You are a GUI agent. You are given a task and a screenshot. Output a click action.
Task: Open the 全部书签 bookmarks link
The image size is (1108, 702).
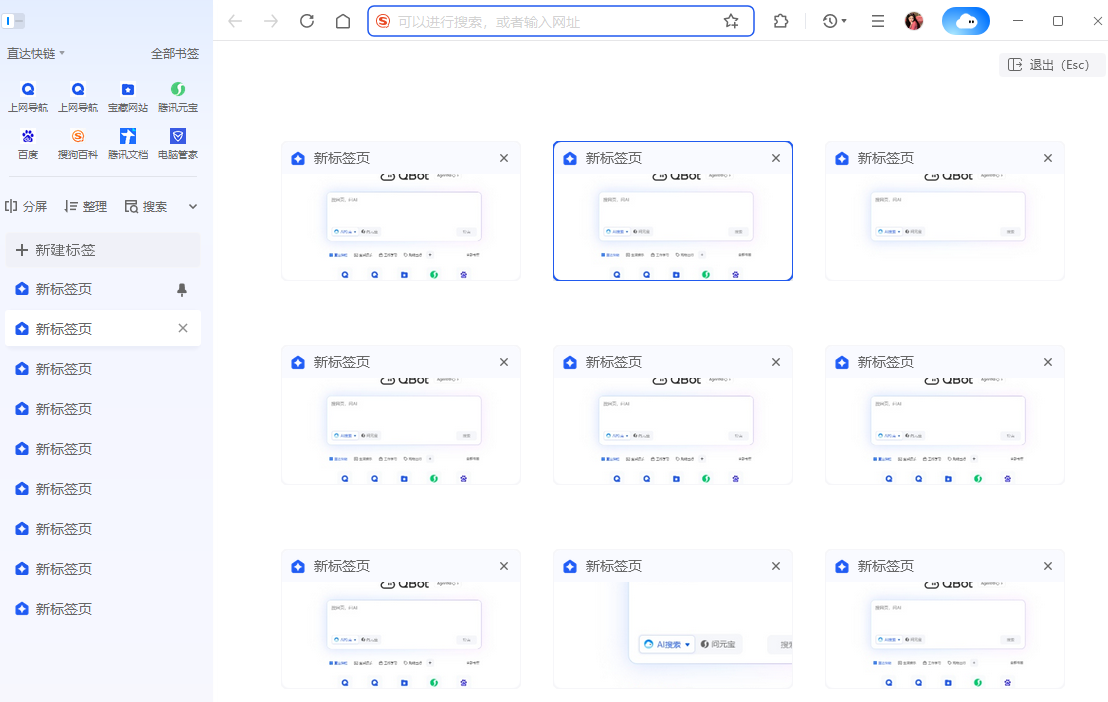[x=176, y=54]
